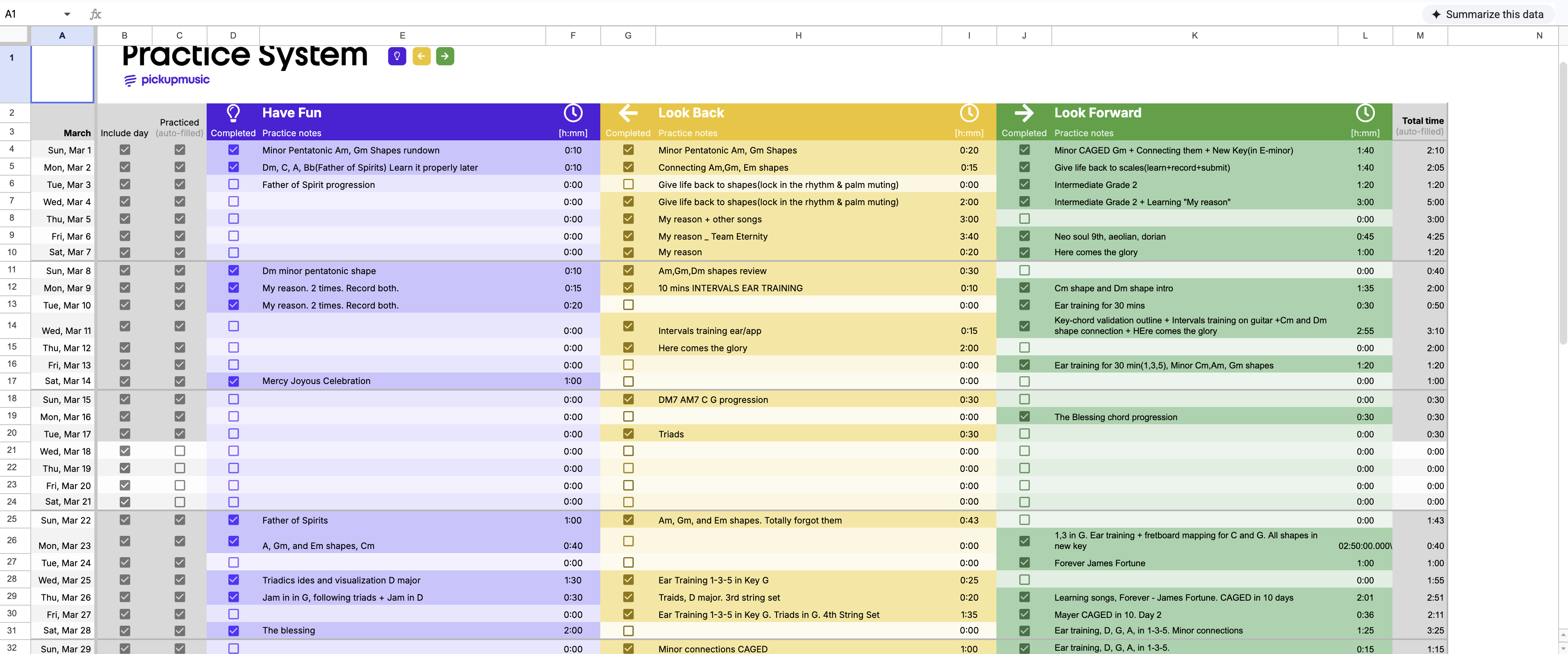Click the clock icon in Look Back header
Image resolution: width=1568 pixels, height=654 pixels.
pos(969,113)
